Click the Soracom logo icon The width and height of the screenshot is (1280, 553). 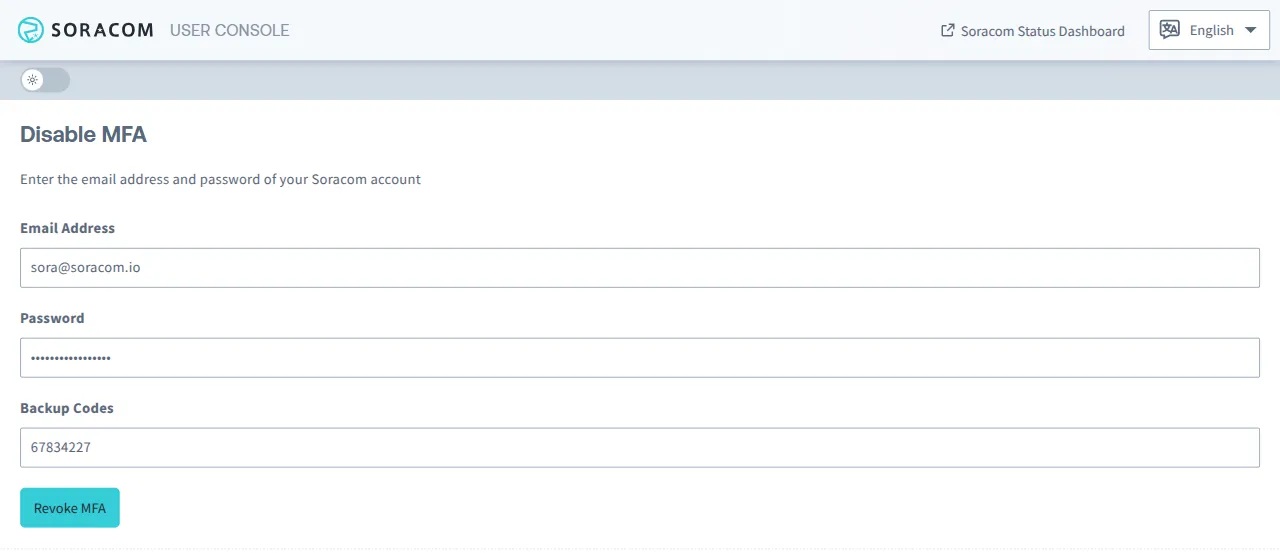[31, 30]
